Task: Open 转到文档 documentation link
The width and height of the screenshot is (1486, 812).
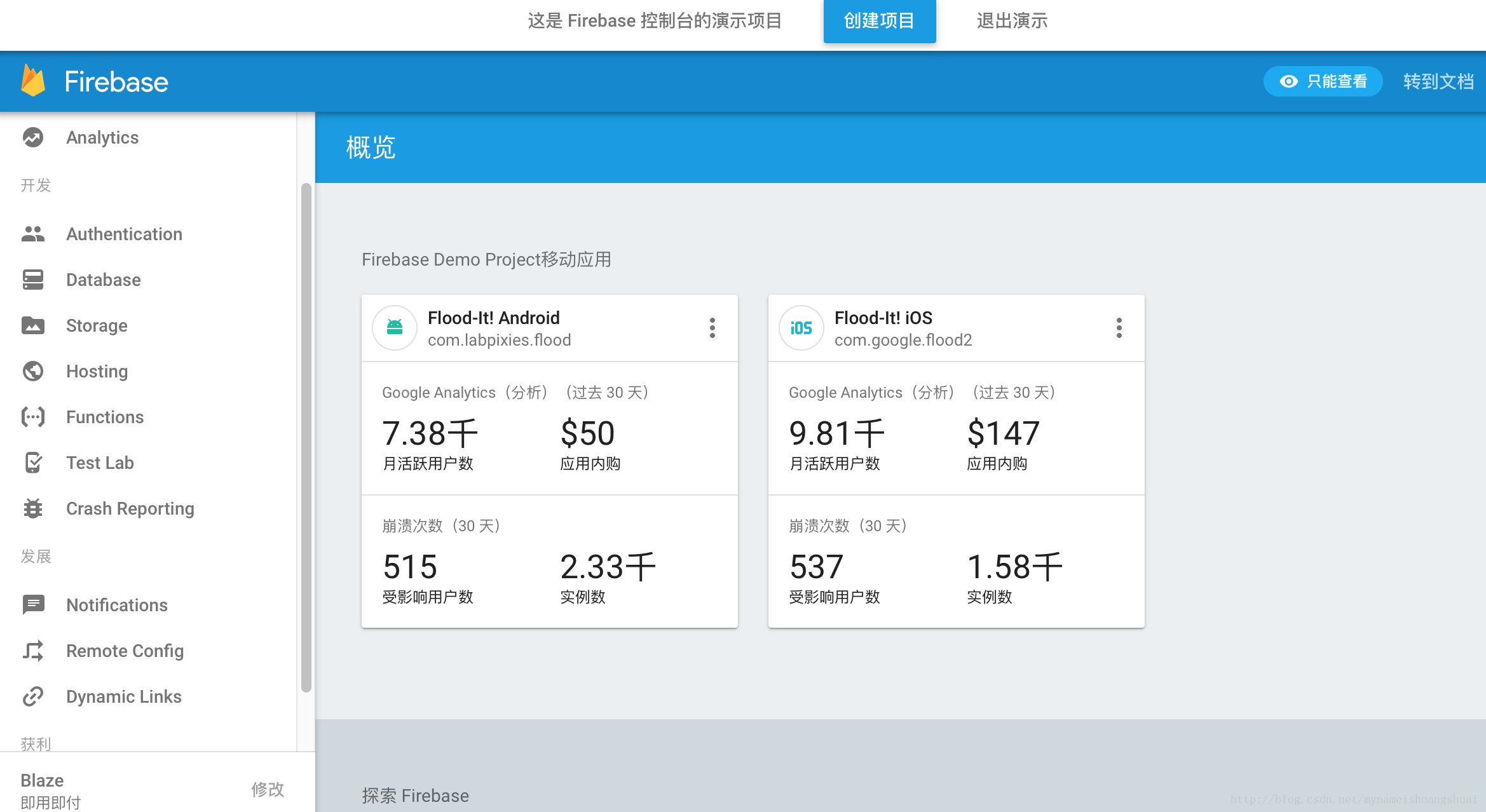Action: coord(1438,81)
